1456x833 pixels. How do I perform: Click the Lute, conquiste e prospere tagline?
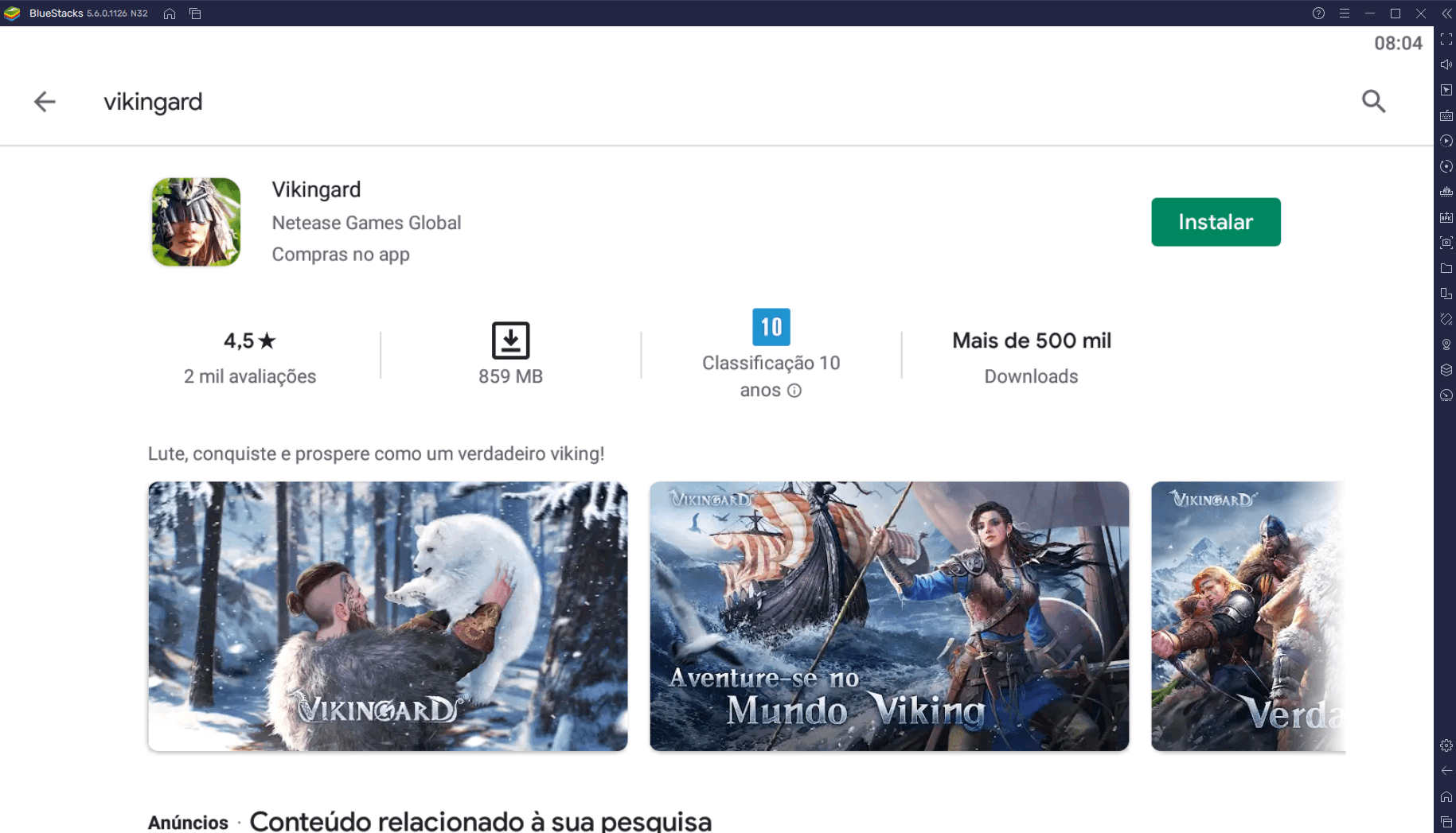click(376, 453)
